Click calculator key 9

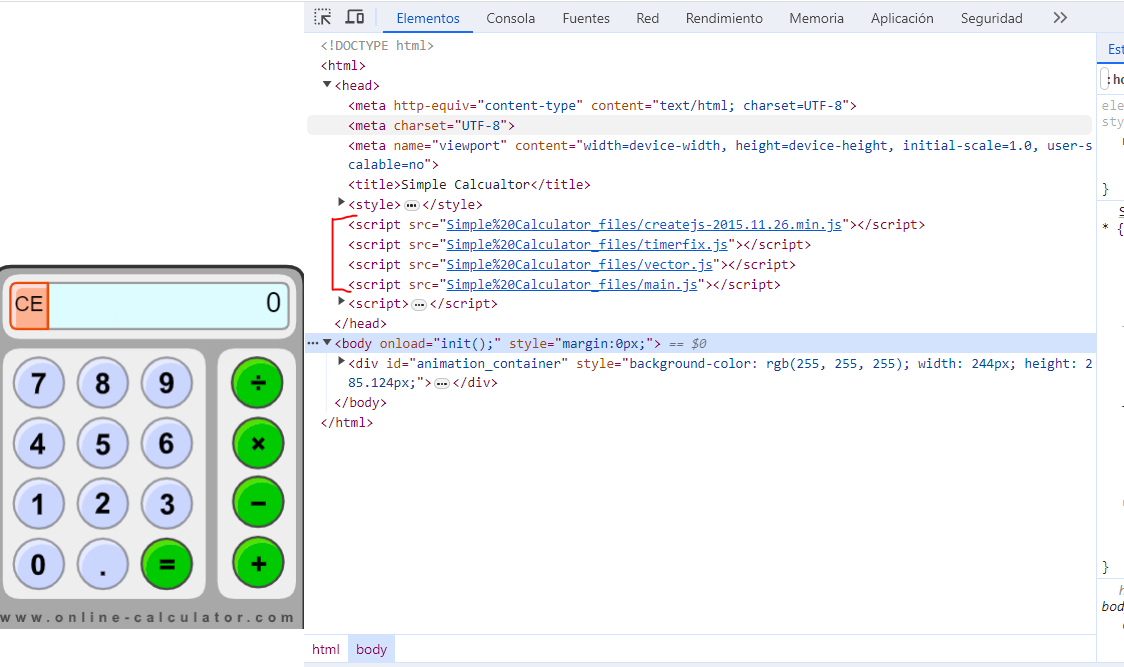click(166, 383)
